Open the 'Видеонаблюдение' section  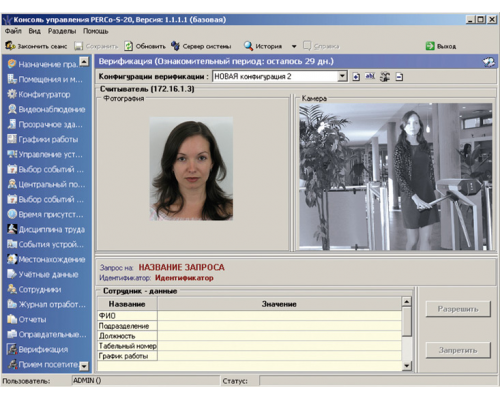(x=46, y=109)
